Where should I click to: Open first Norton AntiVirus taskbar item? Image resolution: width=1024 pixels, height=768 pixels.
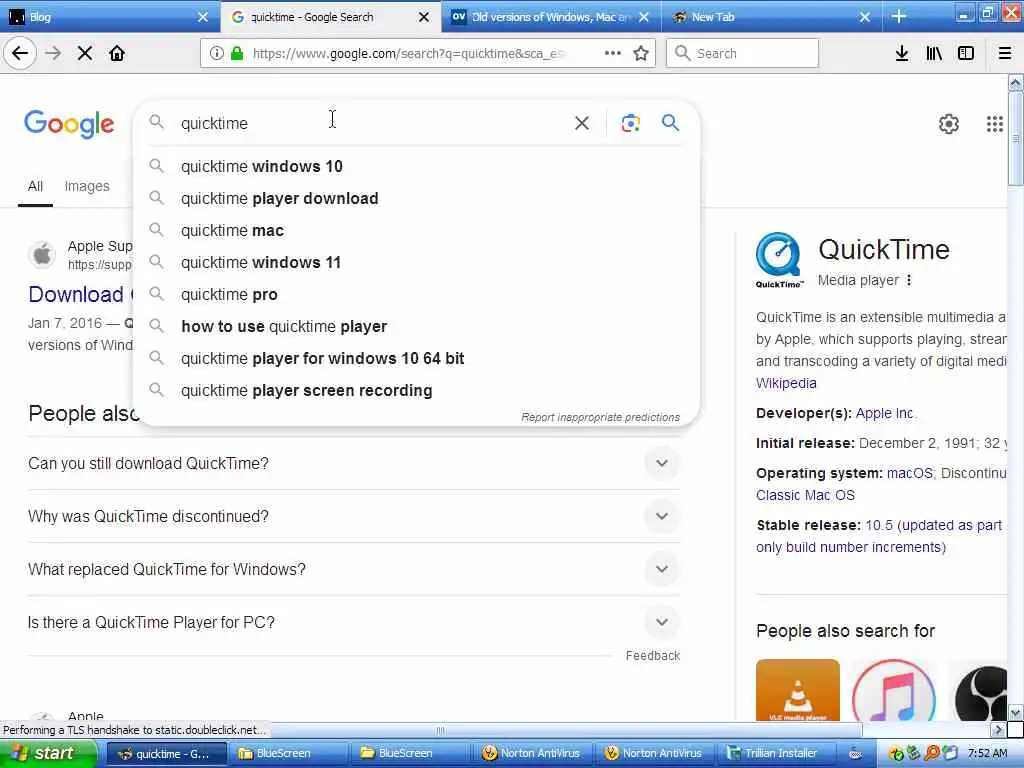(x=532, y=753)
